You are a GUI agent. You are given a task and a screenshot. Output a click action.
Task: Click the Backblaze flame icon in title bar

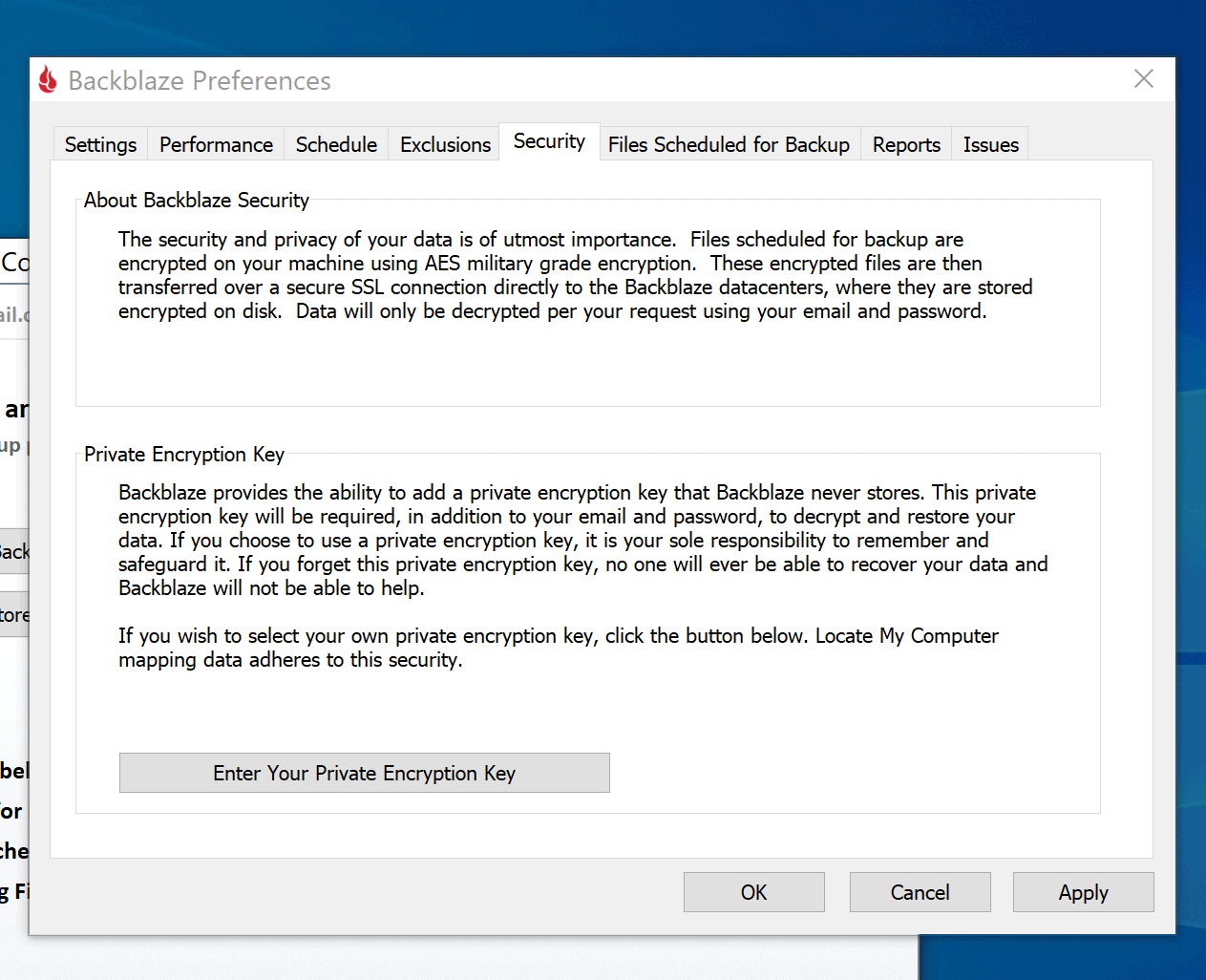pyautogui.click(x=48, y=80)
